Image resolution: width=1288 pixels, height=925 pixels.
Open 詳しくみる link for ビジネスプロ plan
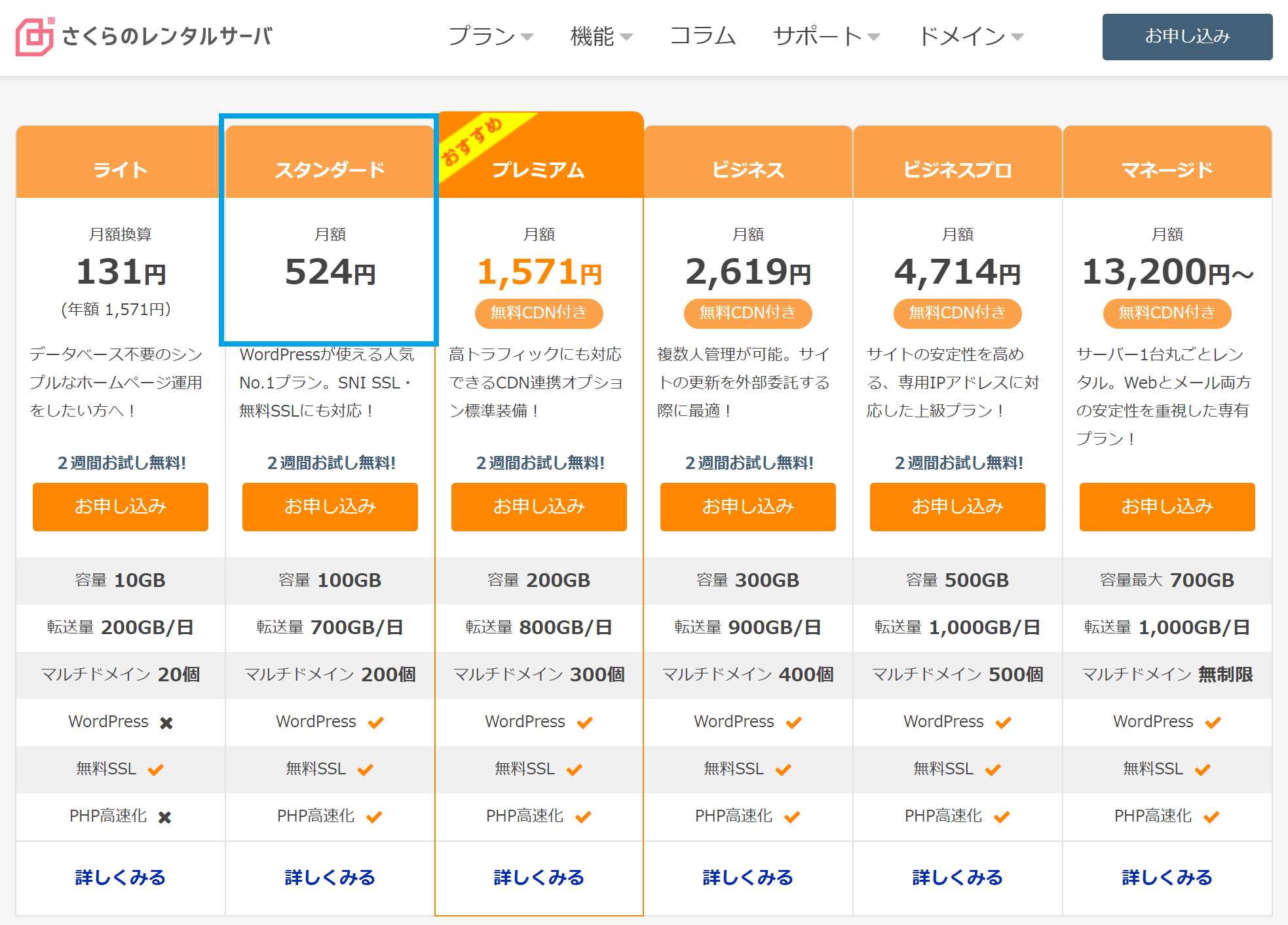point(957,877)
